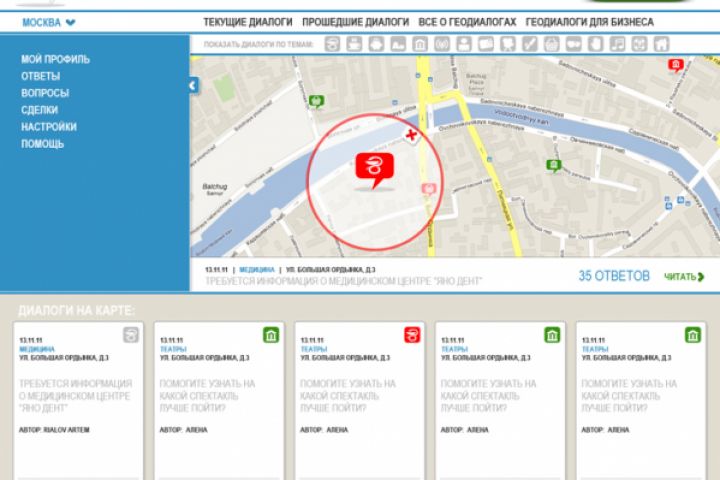Open green map marker right of yellow road
Screen dimensions: 720x480
(554, 166)
